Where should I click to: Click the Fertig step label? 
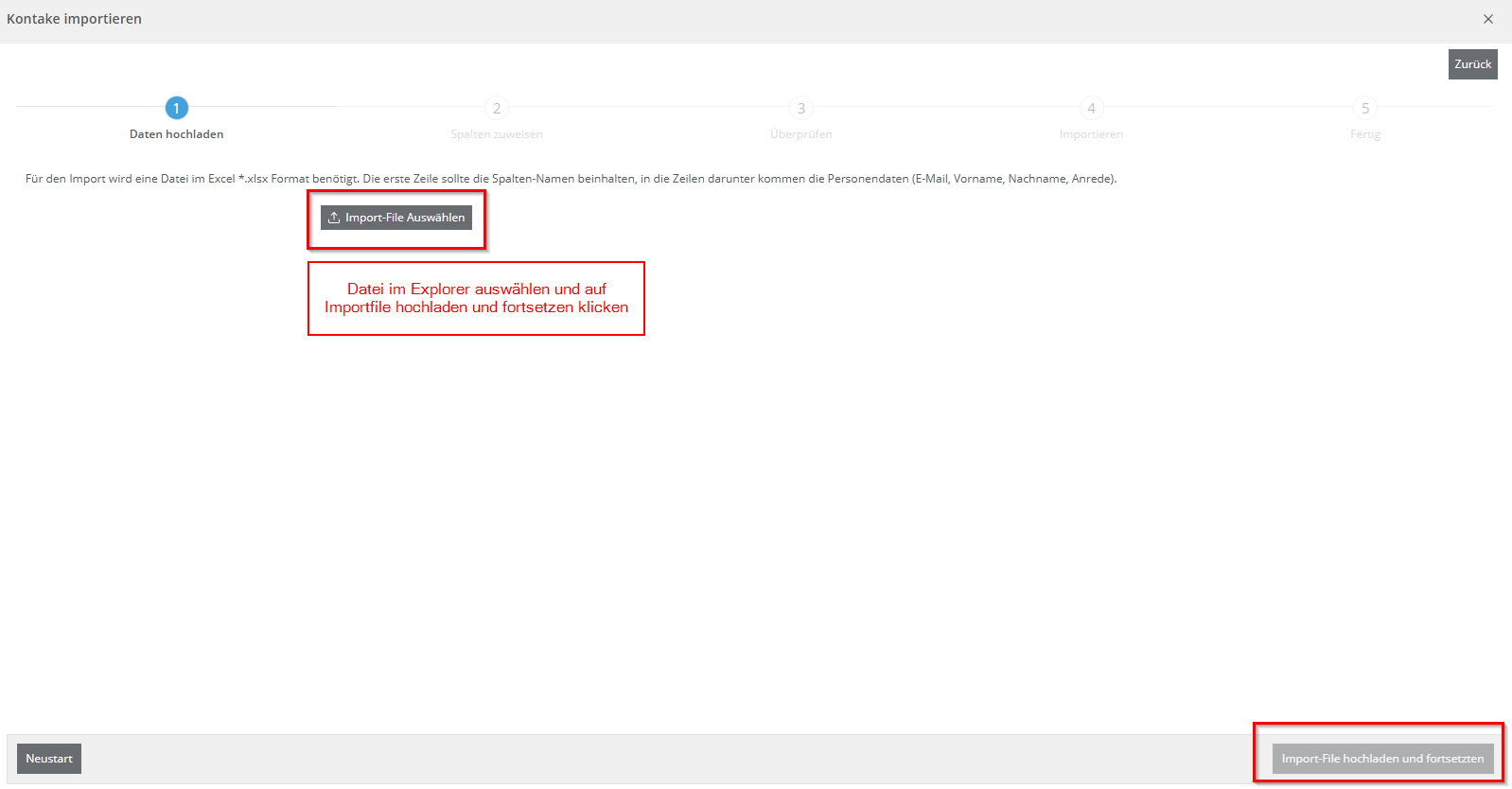(1365, 134)
